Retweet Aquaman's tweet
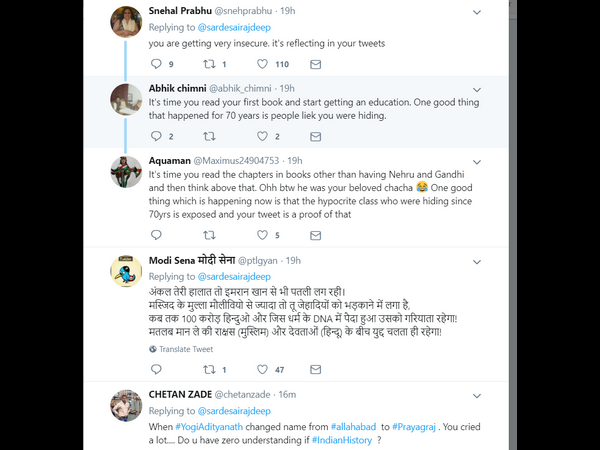Viewport: 600px width, 450px height. 209,235
